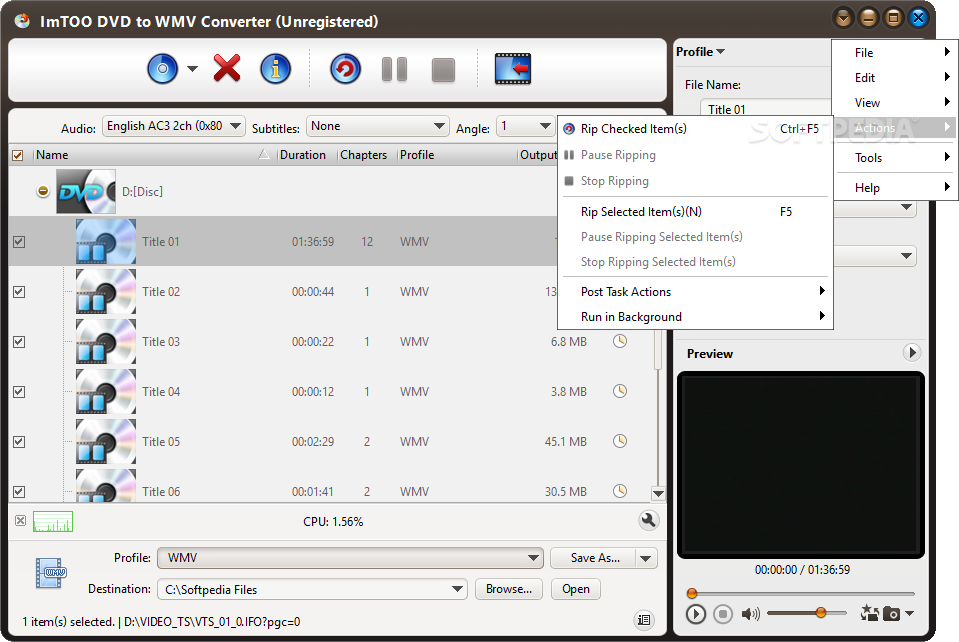Collapse the D:[Disc] tree node
The height and width of the screenshot is (642, 959).
click(43, 191)
